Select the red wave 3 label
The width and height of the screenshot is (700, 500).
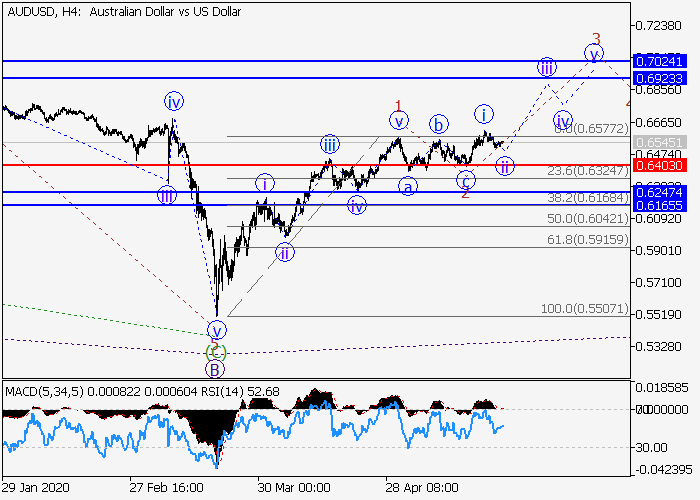point(596,39)
